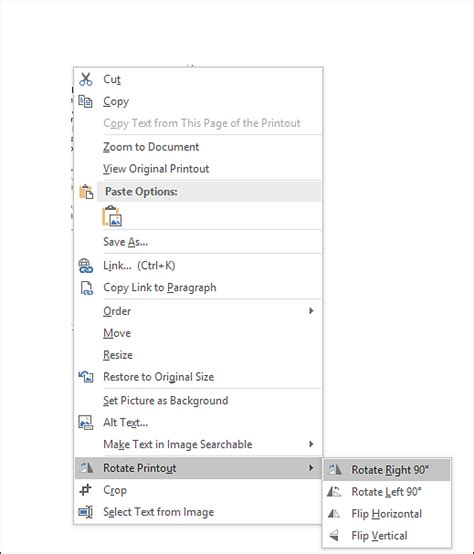Click the Cut scissors icon
The height and width of the screenshot is (554, 474).
(85, 79)
